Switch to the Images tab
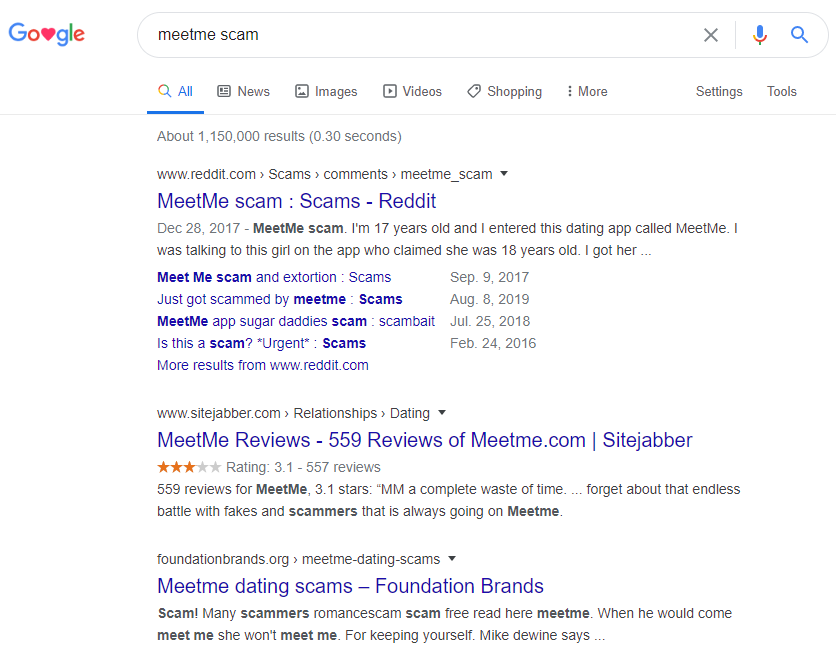Viewport: 836px width, 652px height. tap(326, 91)
